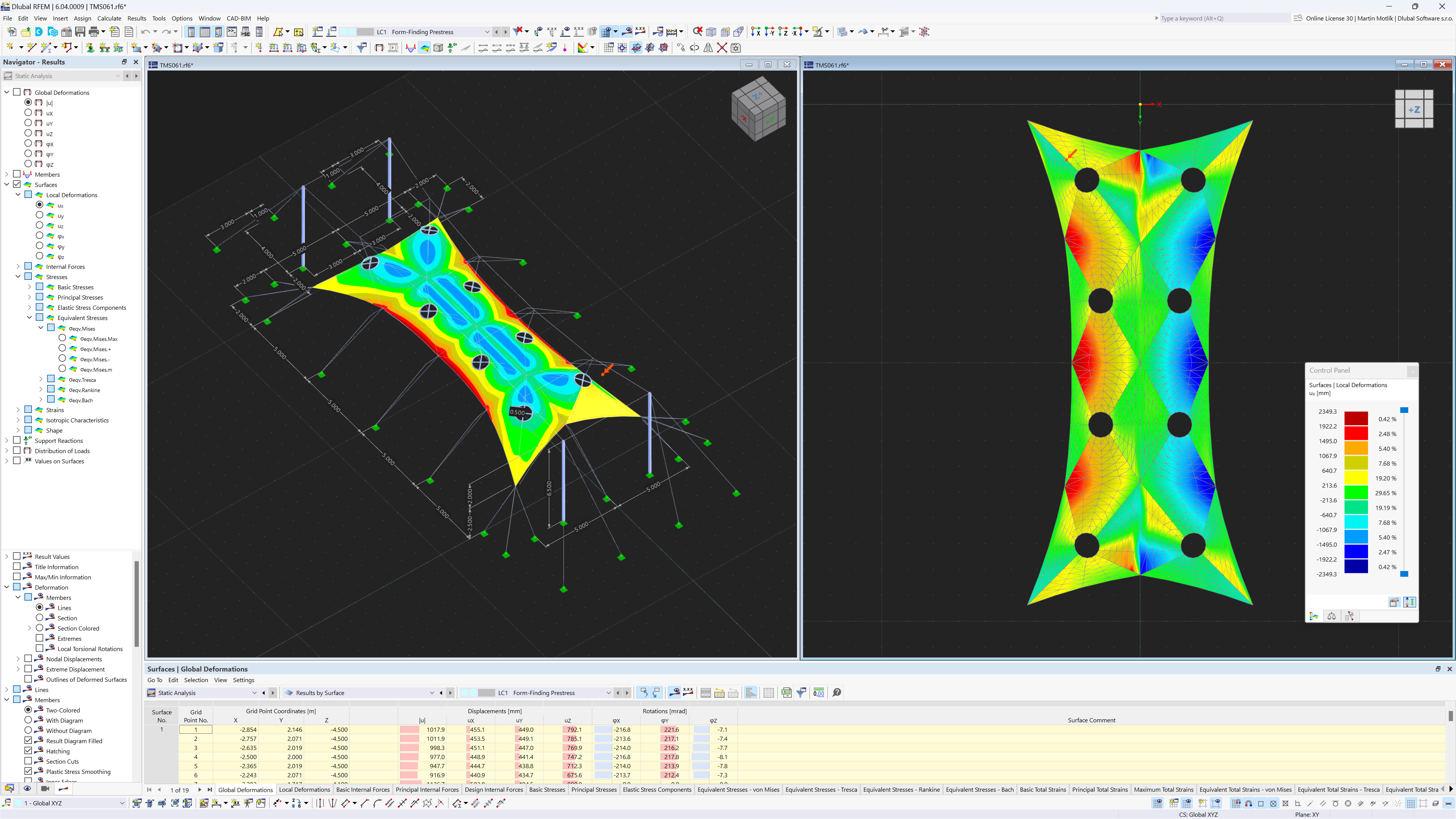The height and width of the screenshot is (819, 1456).
Task: Open the Tools menu
Action: 158,18
